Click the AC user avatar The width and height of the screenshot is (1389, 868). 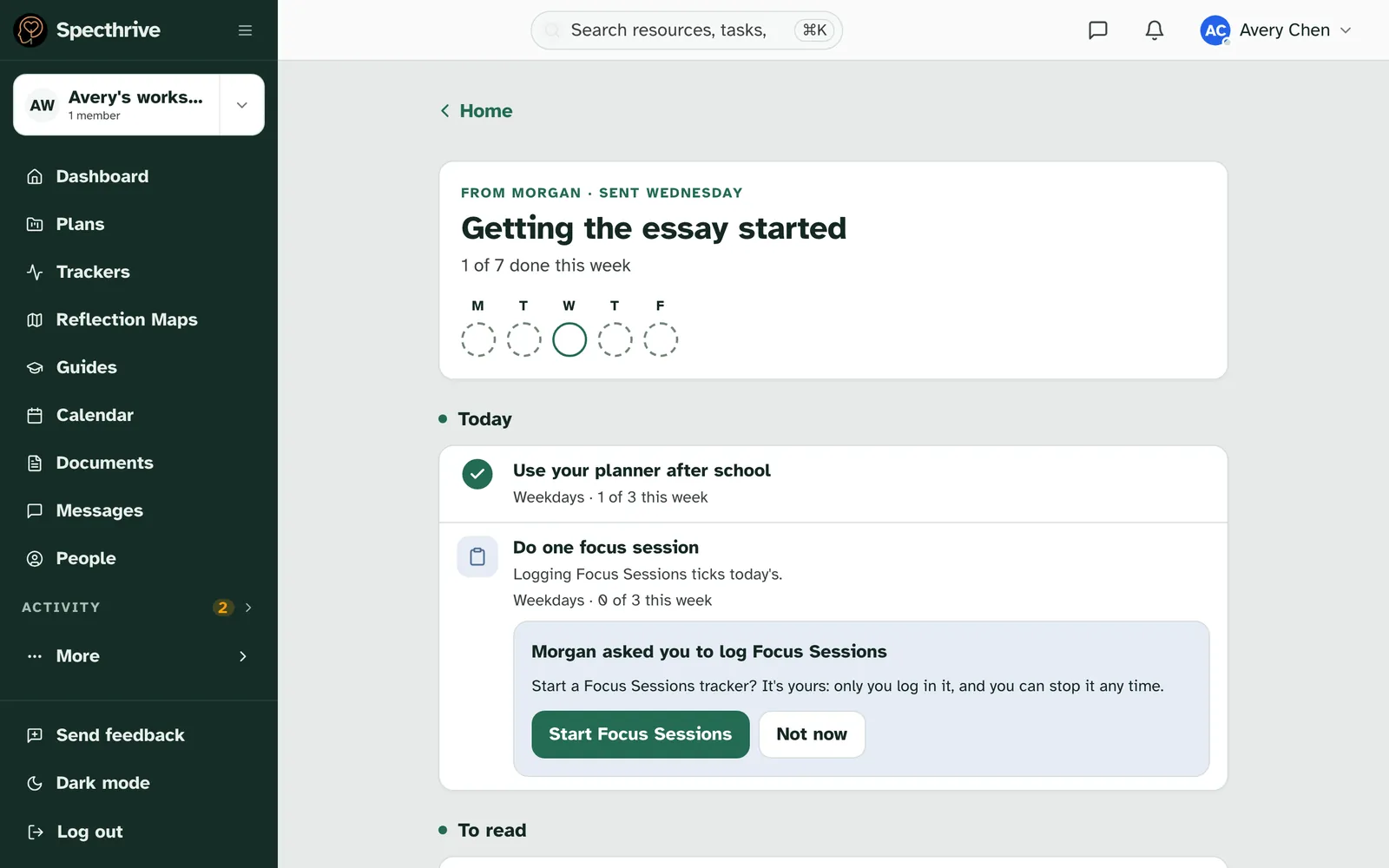point(1215,30)
